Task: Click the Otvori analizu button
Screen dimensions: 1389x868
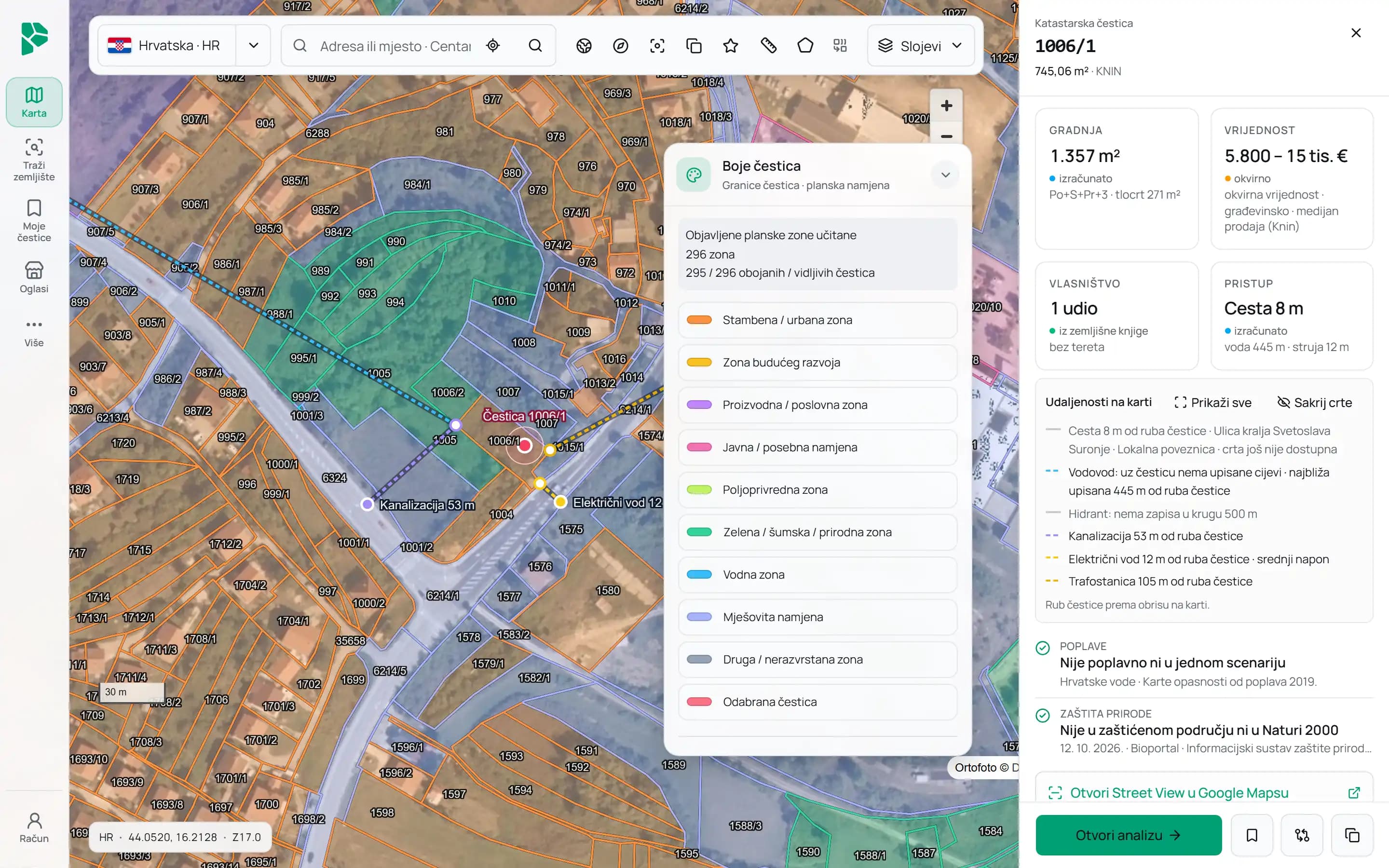Action: pyautogui.click(x=1129, y=835)
